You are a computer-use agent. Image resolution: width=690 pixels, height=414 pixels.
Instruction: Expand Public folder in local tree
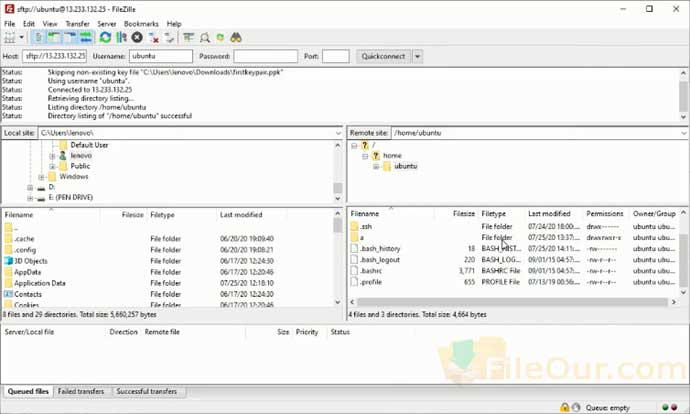[x=52, y=166]
